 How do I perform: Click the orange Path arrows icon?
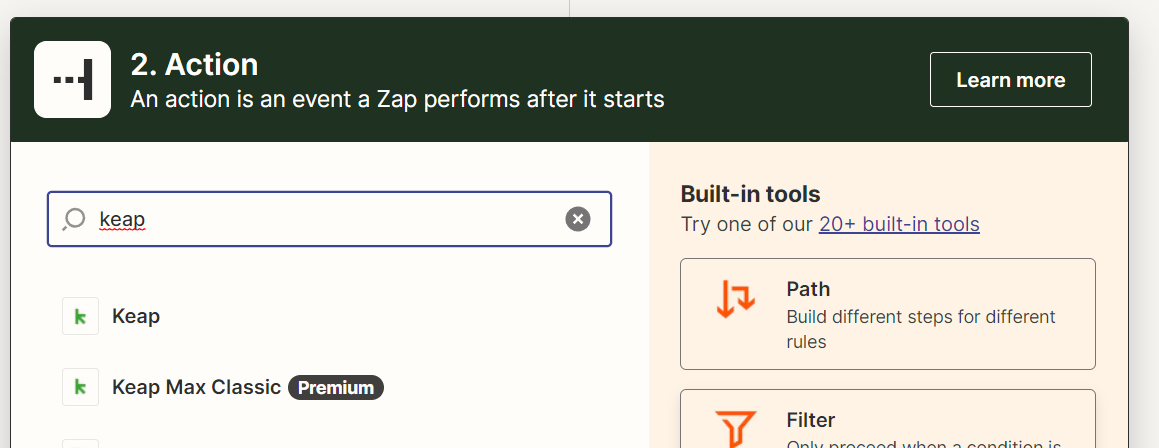point(735,298)
